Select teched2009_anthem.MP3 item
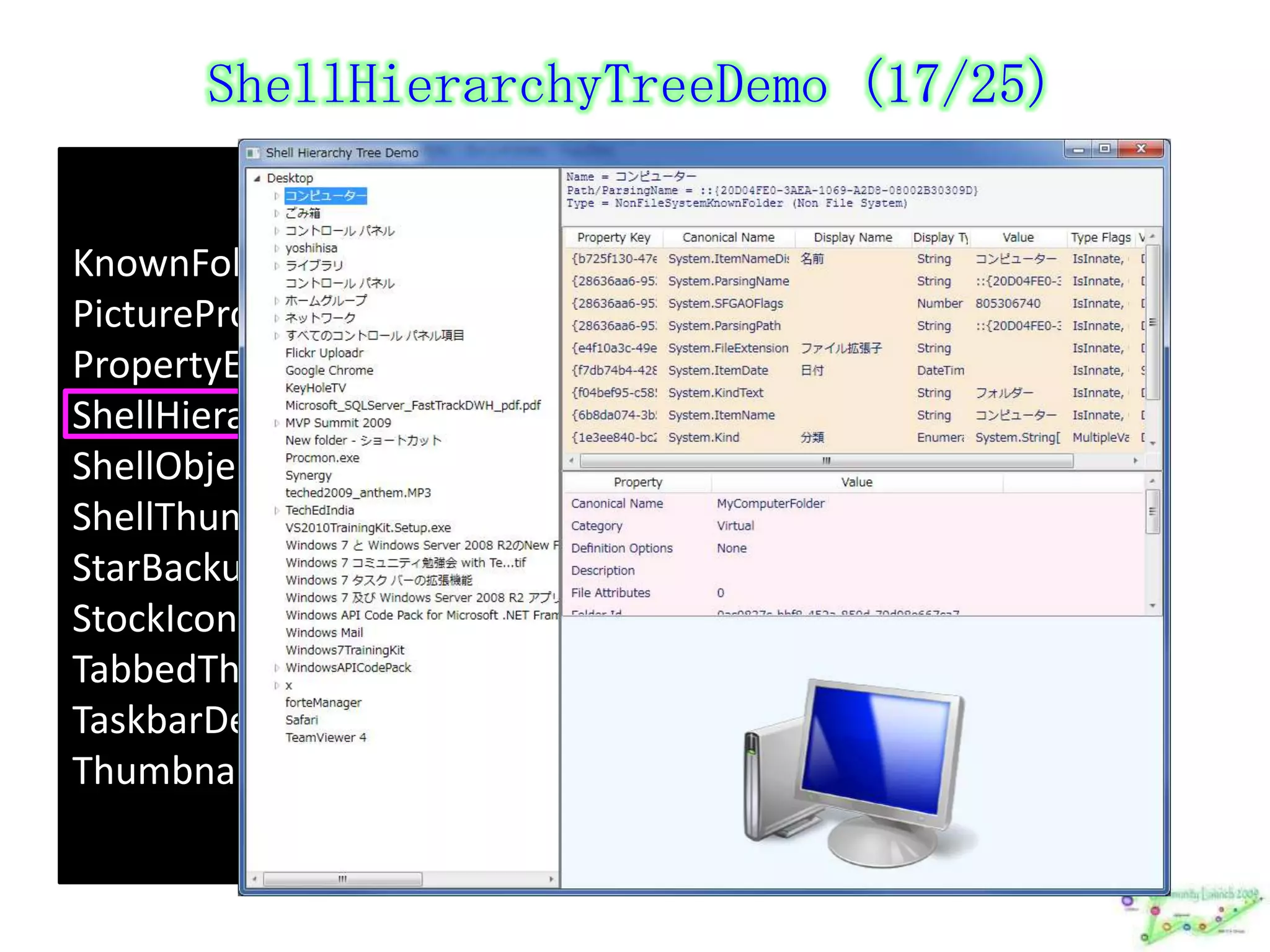This screenshot has height=952, width=1270. pyautogui.click(x=358, y=493)
